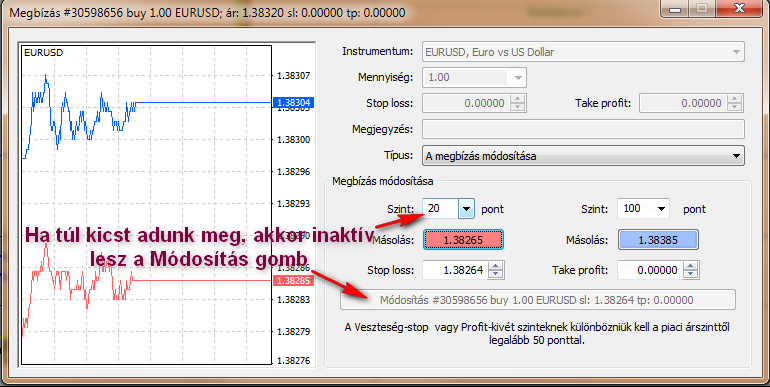Open the Szint 100 pont dropdown arrow
Image resolution: width=770 pixels, height=387 pixels.
pyautogui.click(x=661, y=209)
